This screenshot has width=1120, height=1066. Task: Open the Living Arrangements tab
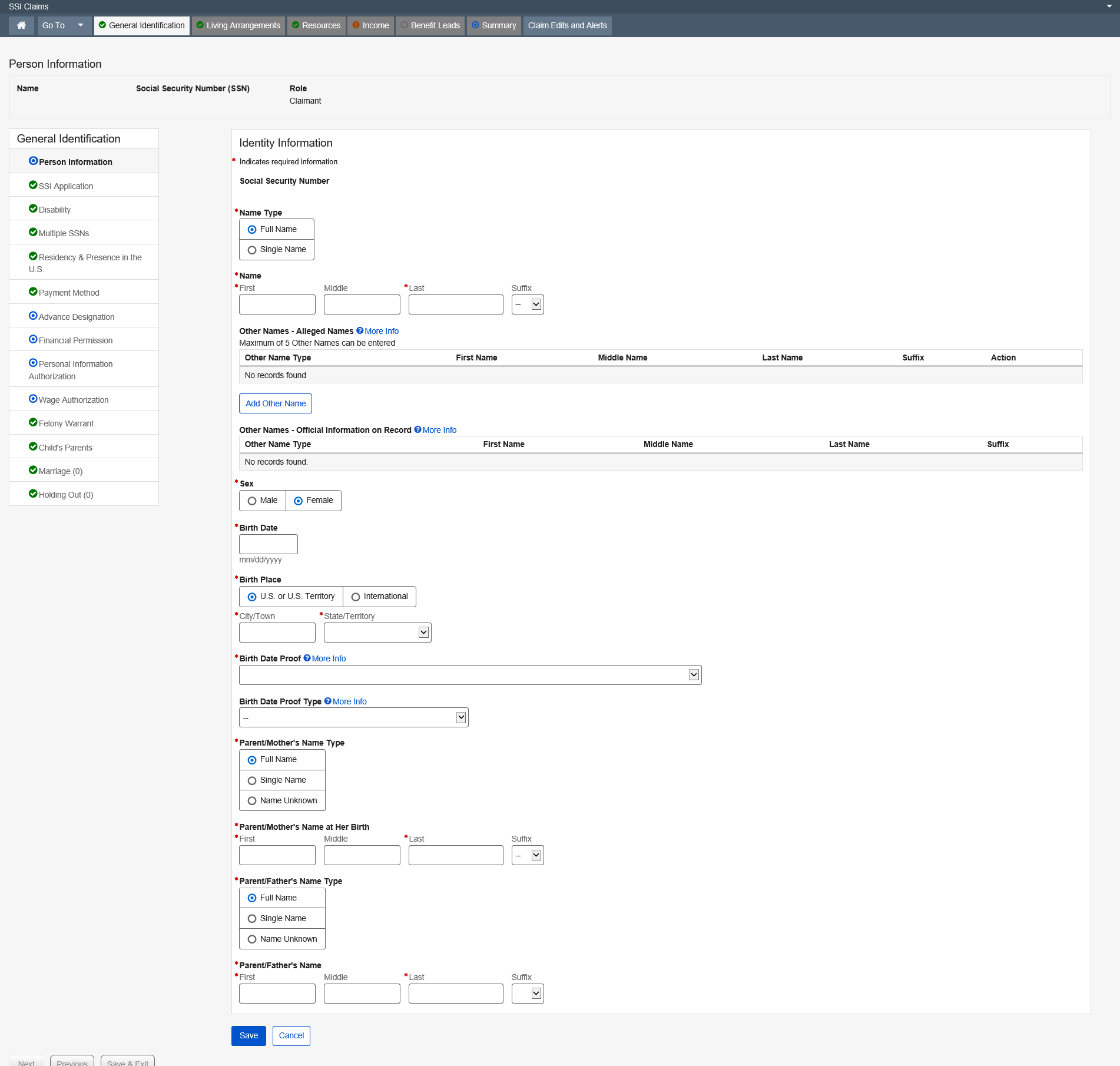click(238, 25)
